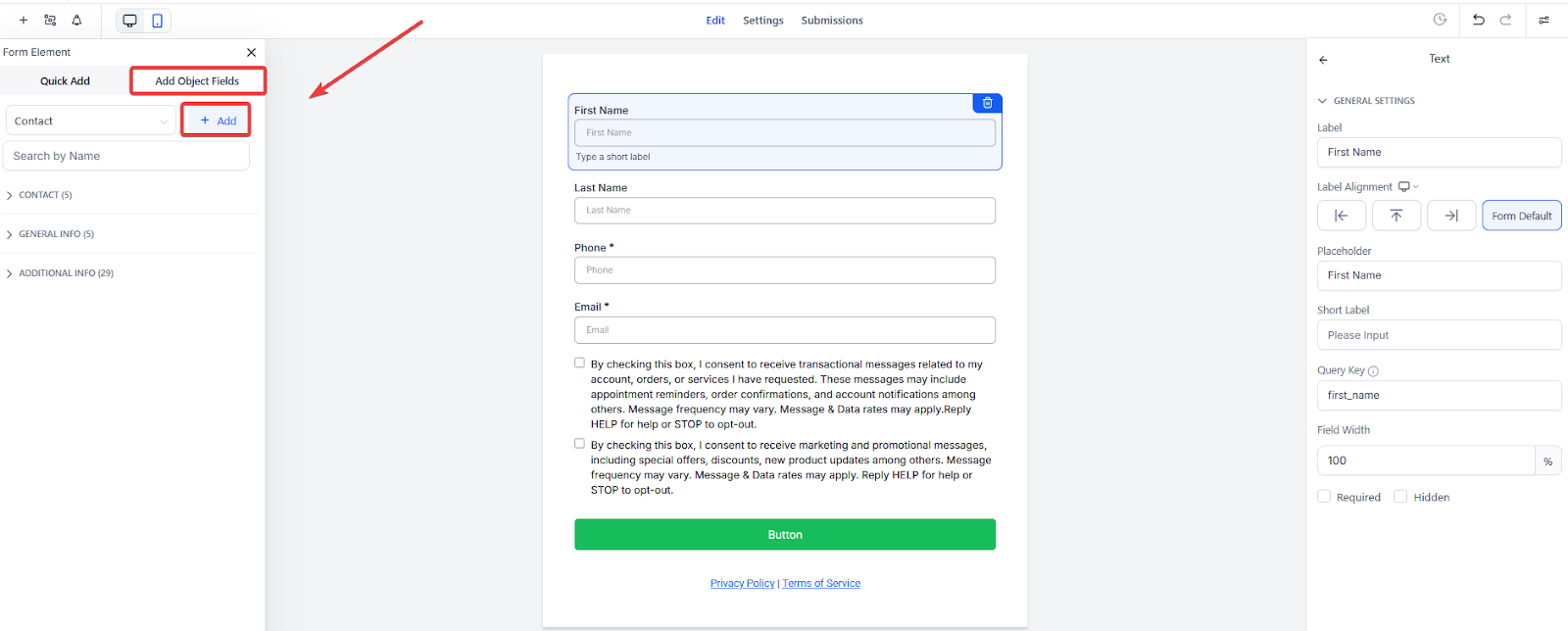Screen dimensions: 1568x631
Task: Open the Privacy Policy link
Action: point(742,583)
